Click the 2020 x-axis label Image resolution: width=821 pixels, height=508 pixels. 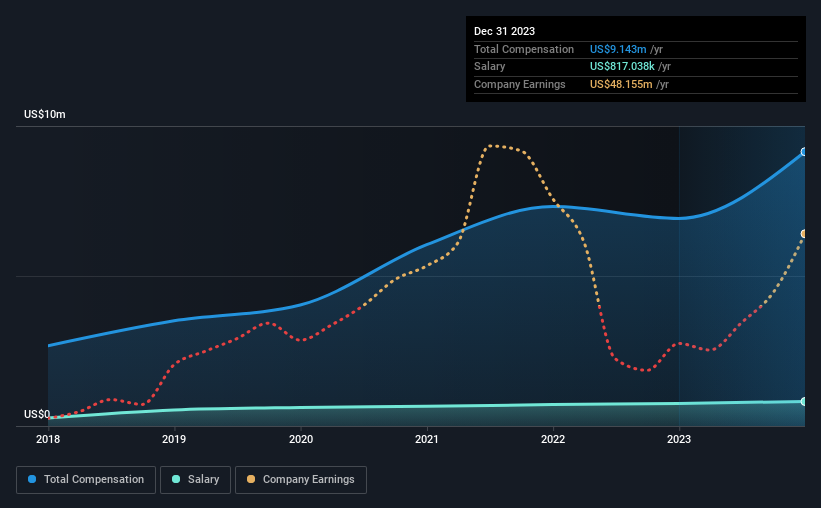301,439
